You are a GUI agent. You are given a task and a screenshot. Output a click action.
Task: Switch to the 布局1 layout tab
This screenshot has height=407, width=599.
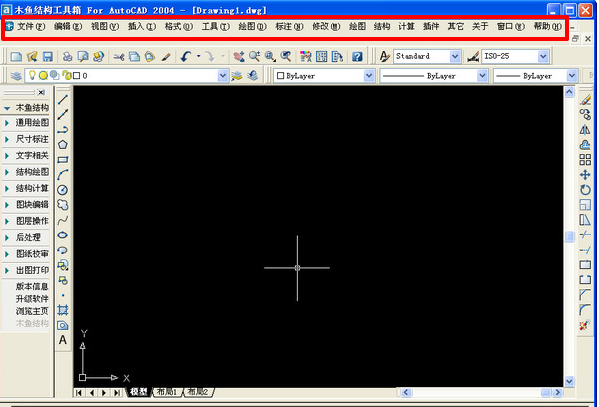point(167,392)
